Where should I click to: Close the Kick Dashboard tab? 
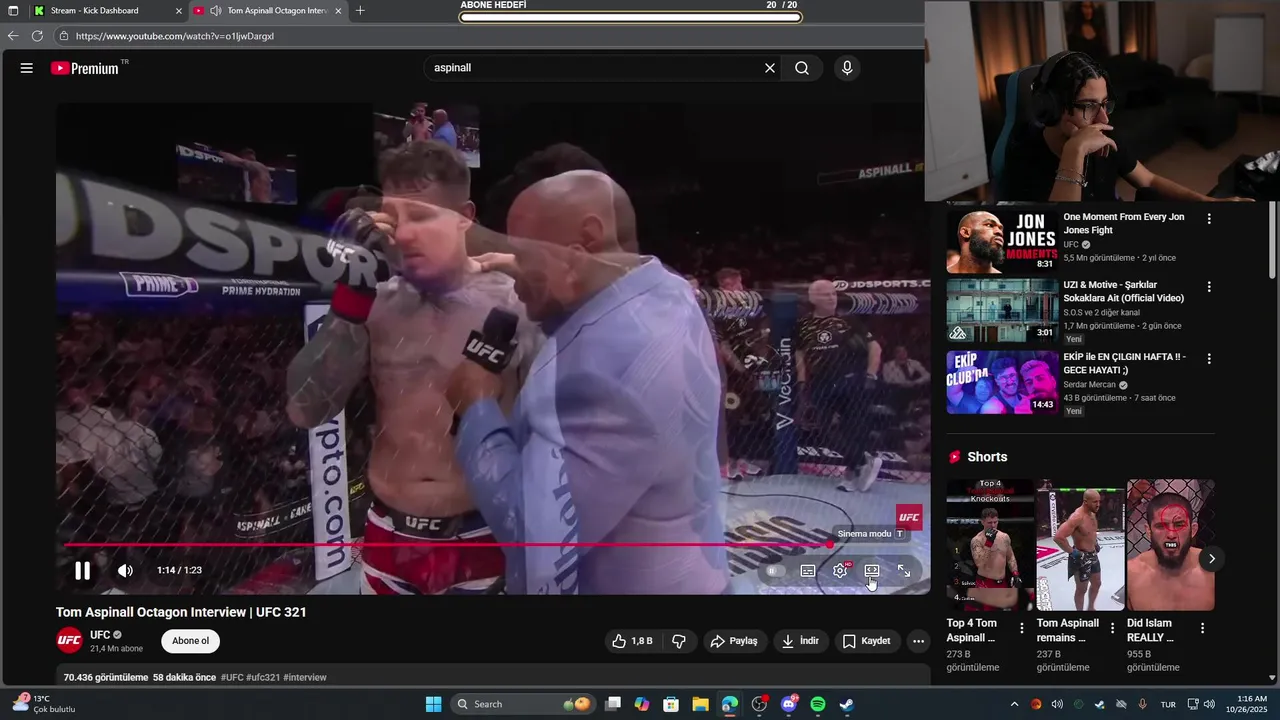coord(179,11)
